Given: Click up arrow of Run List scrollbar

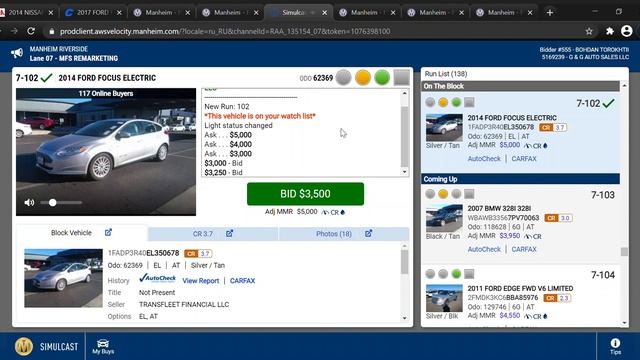Looking at the screenshot, I should click(624, 86).
